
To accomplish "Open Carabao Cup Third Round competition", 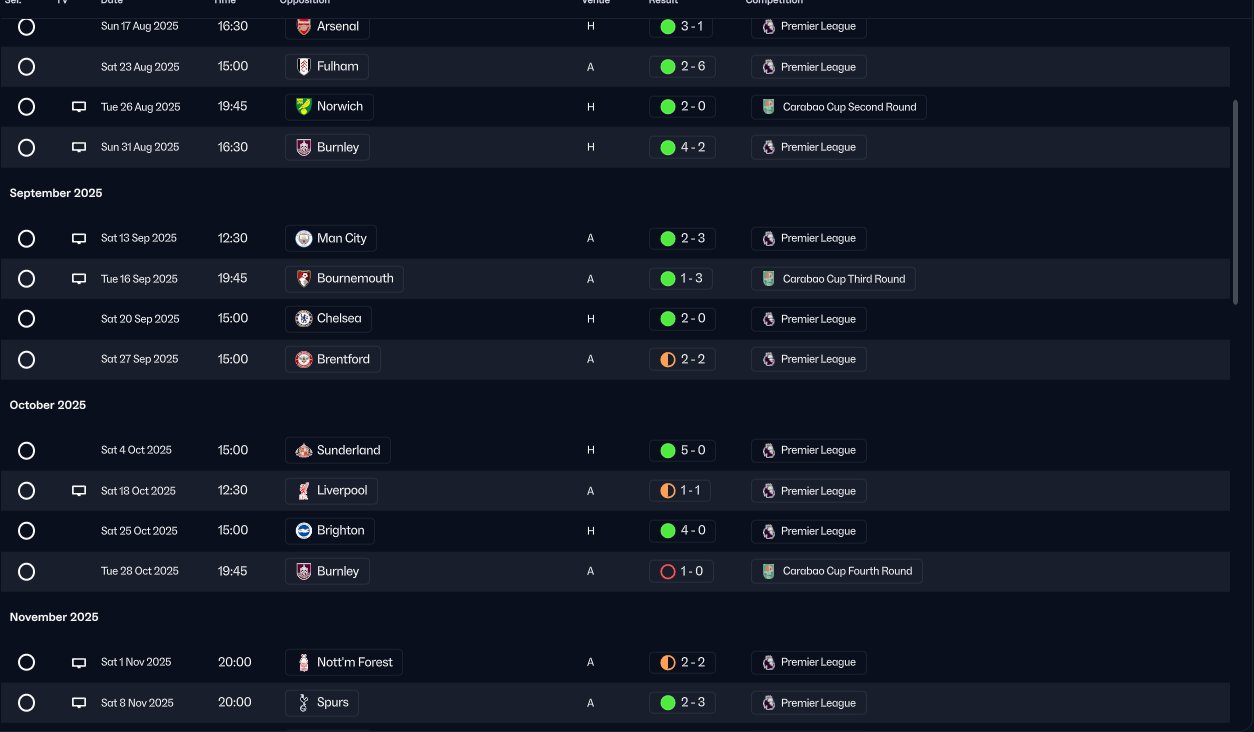I will pos(833,279).
